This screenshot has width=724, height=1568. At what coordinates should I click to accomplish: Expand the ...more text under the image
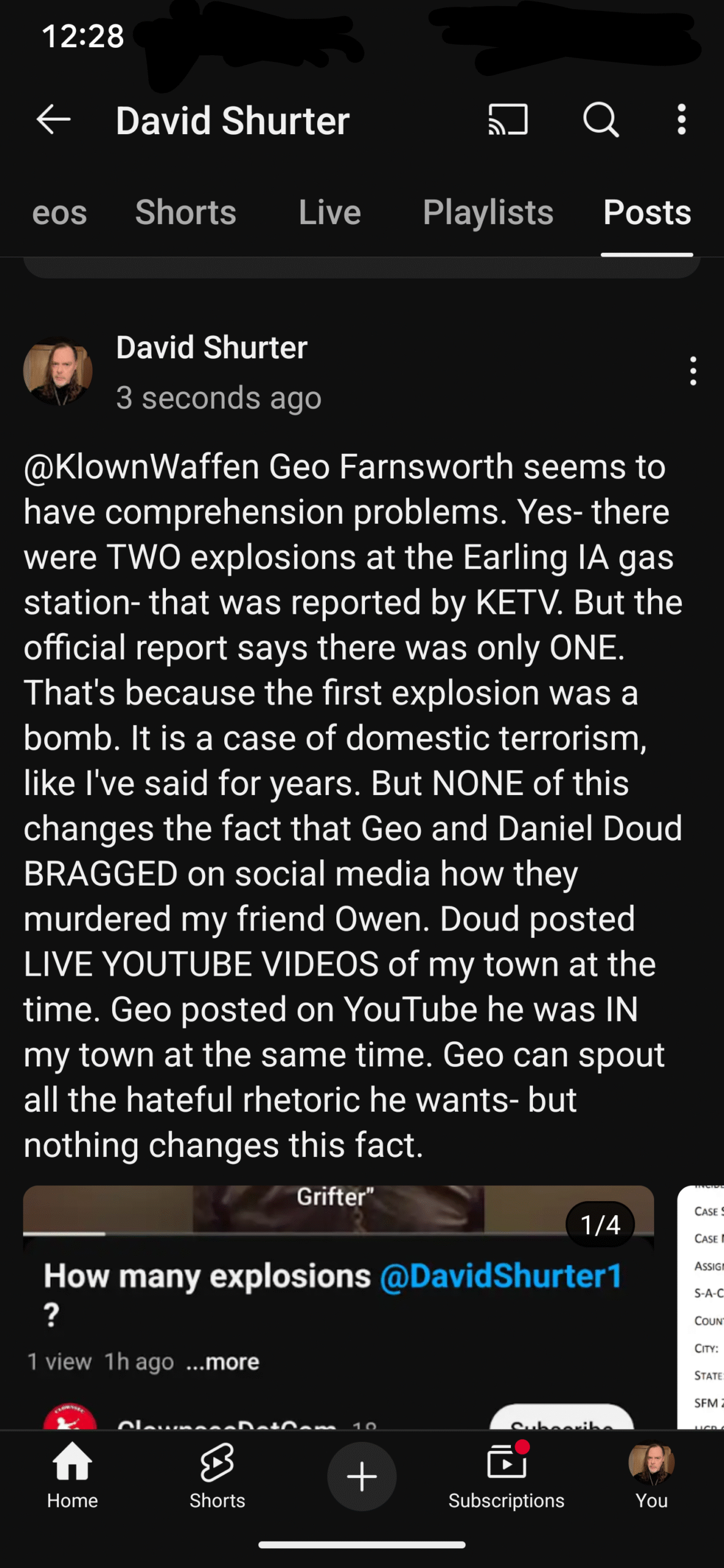[222, 1362]
